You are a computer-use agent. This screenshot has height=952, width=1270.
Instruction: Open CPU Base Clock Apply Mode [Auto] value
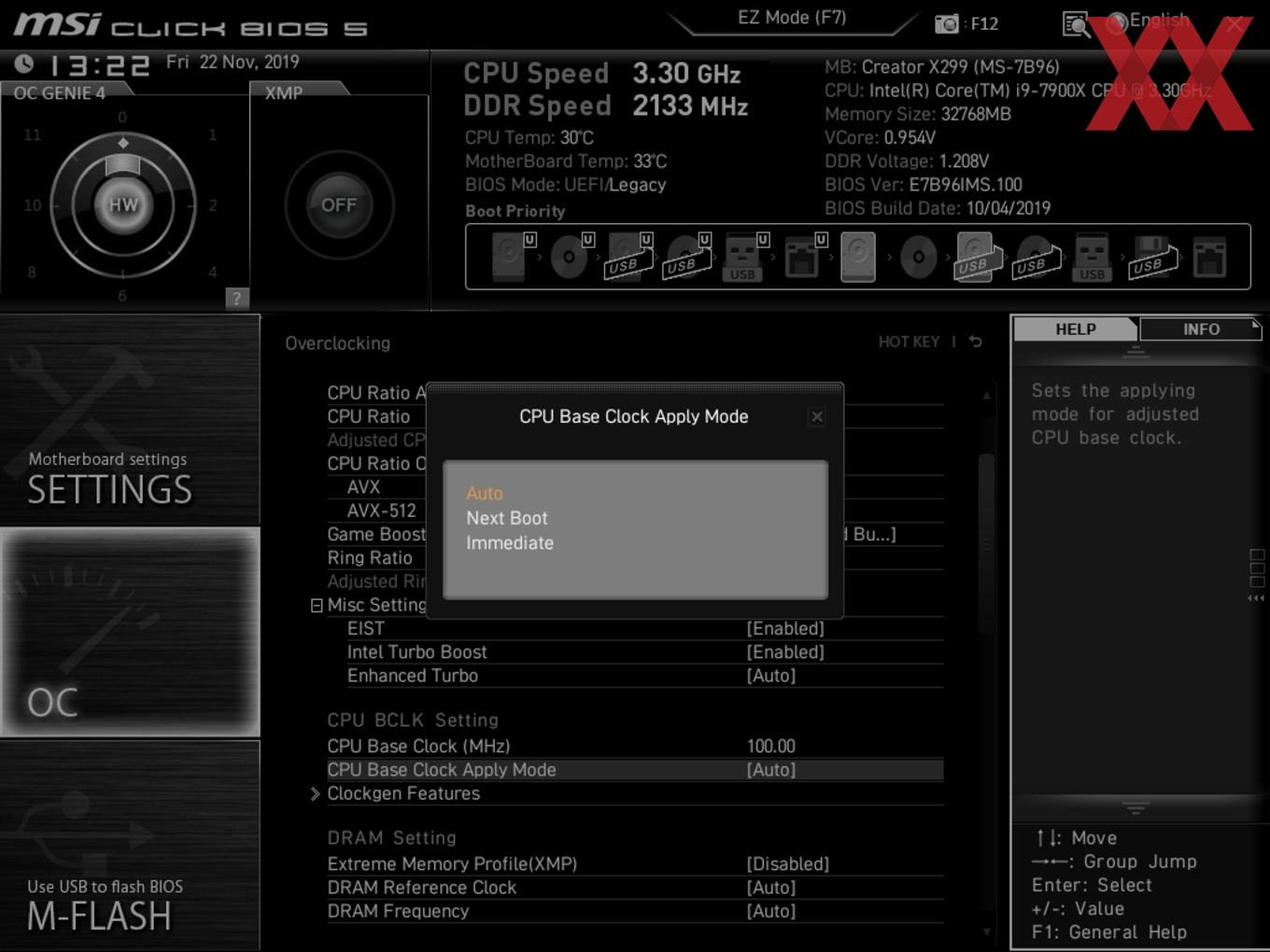point(771,769)
